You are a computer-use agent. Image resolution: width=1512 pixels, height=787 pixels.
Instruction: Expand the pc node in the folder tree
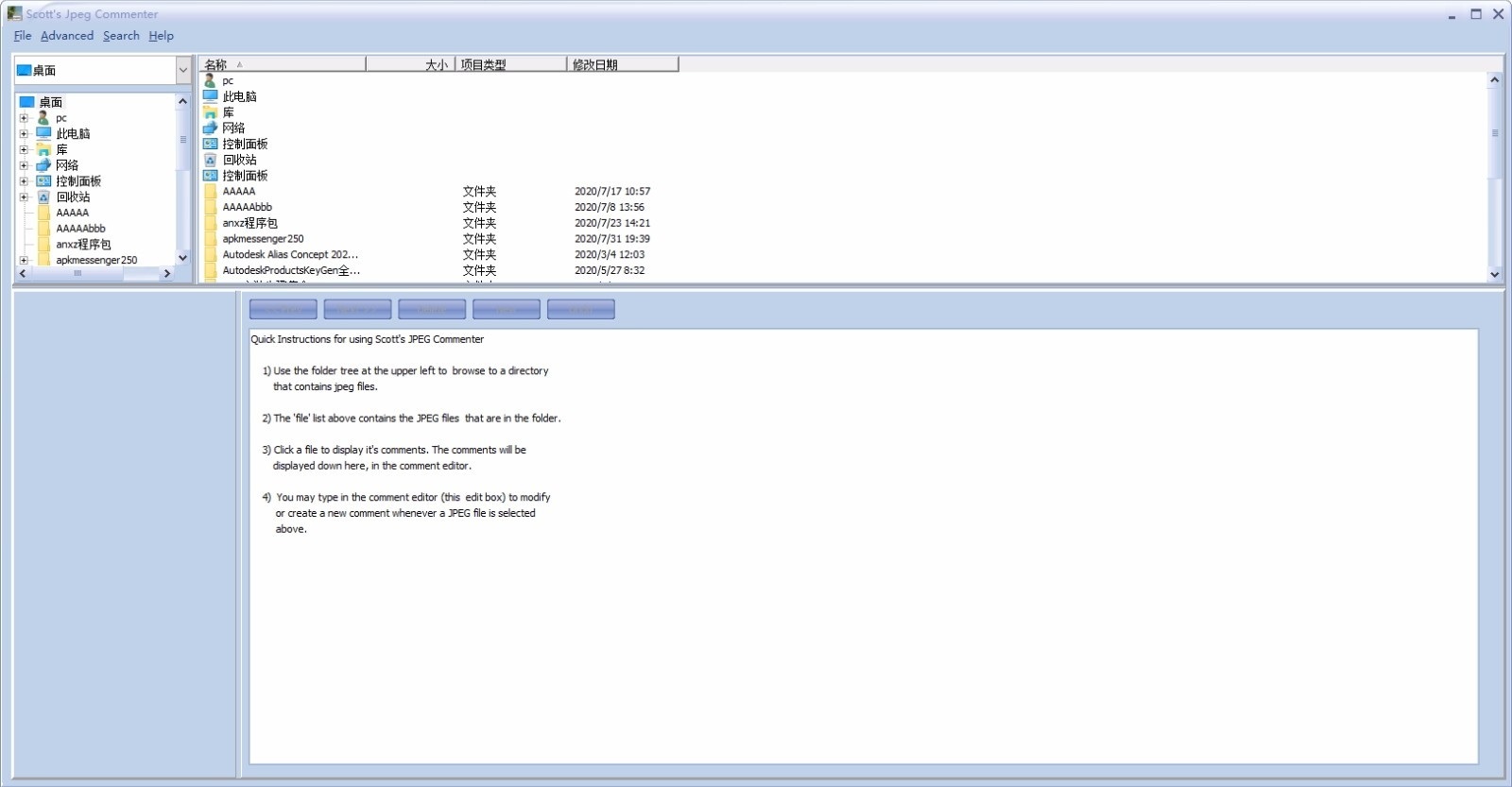click(24, 118)
